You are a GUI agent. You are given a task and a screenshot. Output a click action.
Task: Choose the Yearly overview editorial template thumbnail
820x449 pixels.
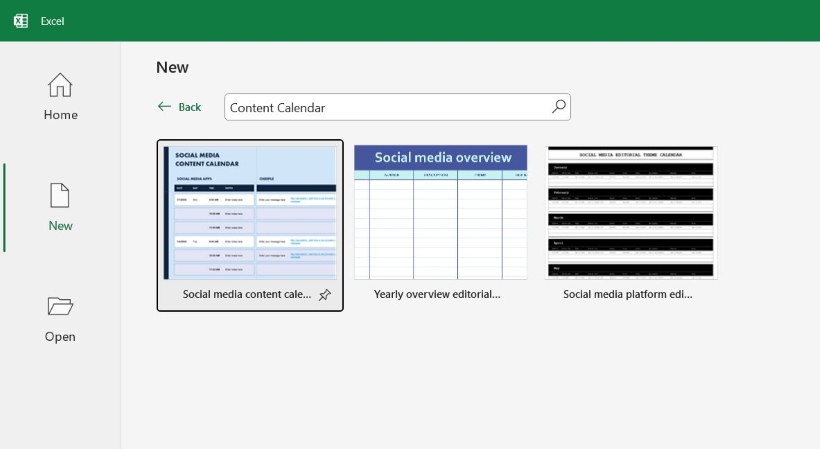click(440, 212)
